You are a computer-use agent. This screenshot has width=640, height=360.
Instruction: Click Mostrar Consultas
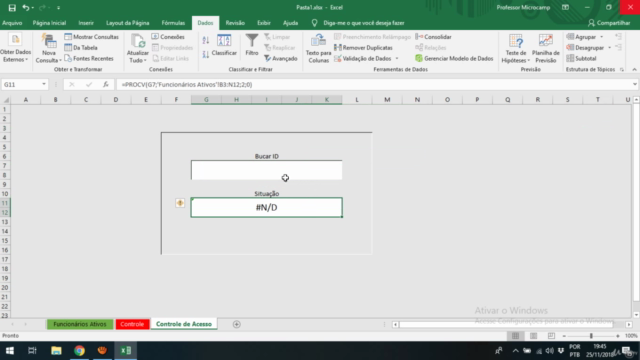[x=91, y=37]
